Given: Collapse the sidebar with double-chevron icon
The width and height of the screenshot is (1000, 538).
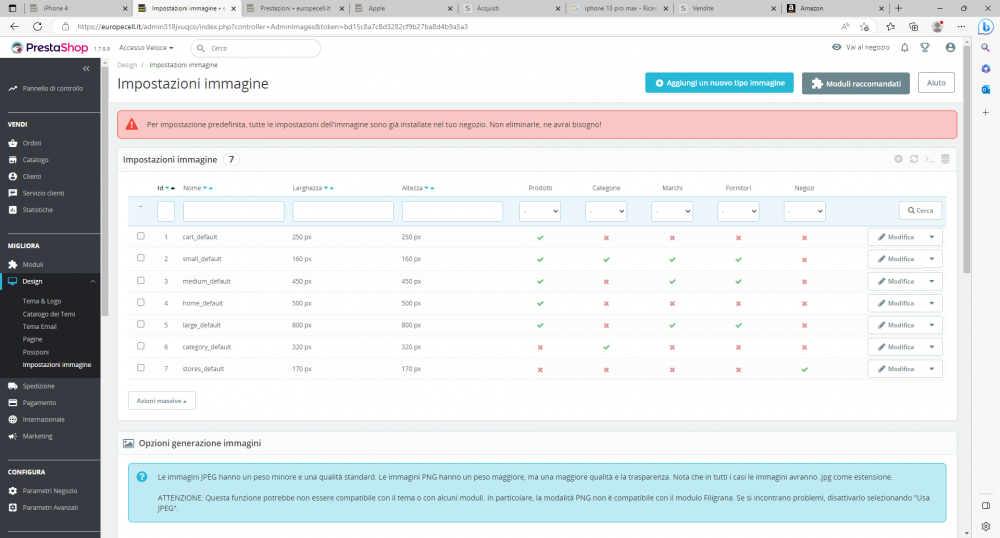Looking at the screenshot, I should coord(86,68).
